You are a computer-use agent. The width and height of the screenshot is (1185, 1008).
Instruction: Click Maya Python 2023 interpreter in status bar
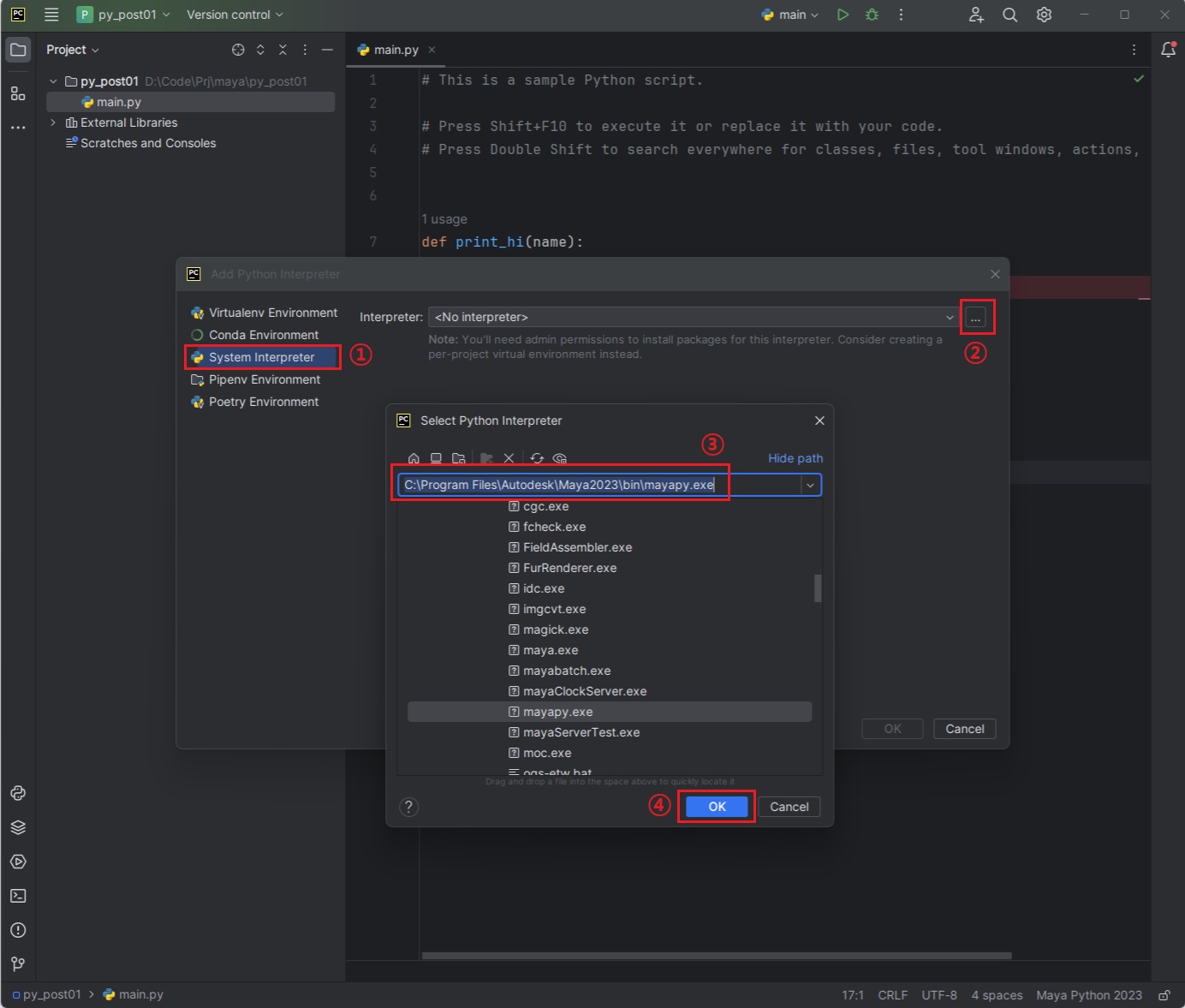(x=1089, y=995)
